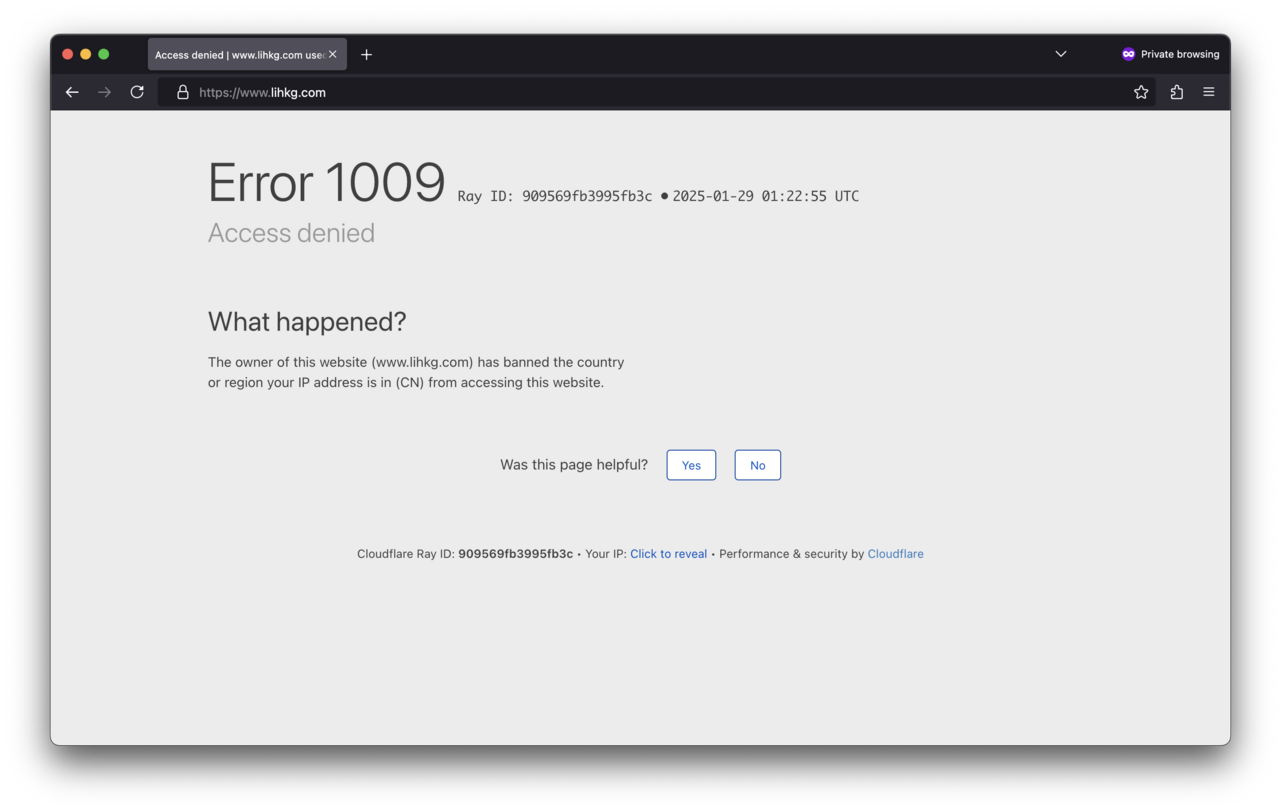Close the Access denied tab
Screen dimensions: 1280x812
coord(333,54)
